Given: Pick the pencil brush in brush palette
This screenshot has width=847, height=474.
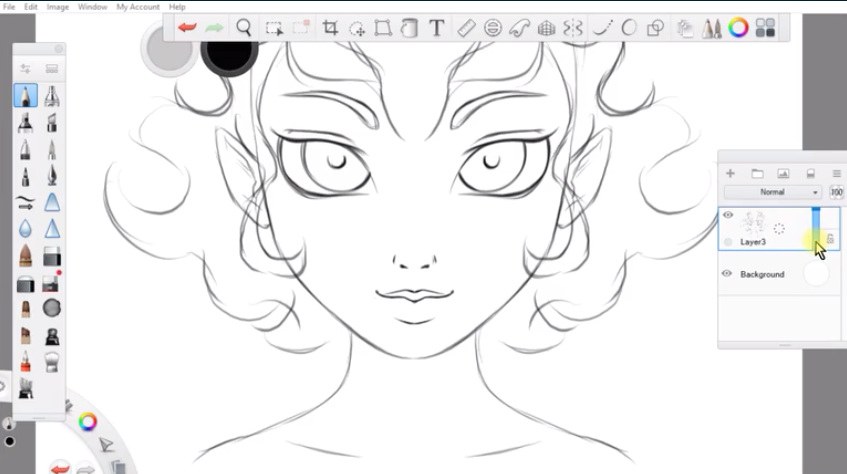Looking at the screenshot, I should [25, 96].
